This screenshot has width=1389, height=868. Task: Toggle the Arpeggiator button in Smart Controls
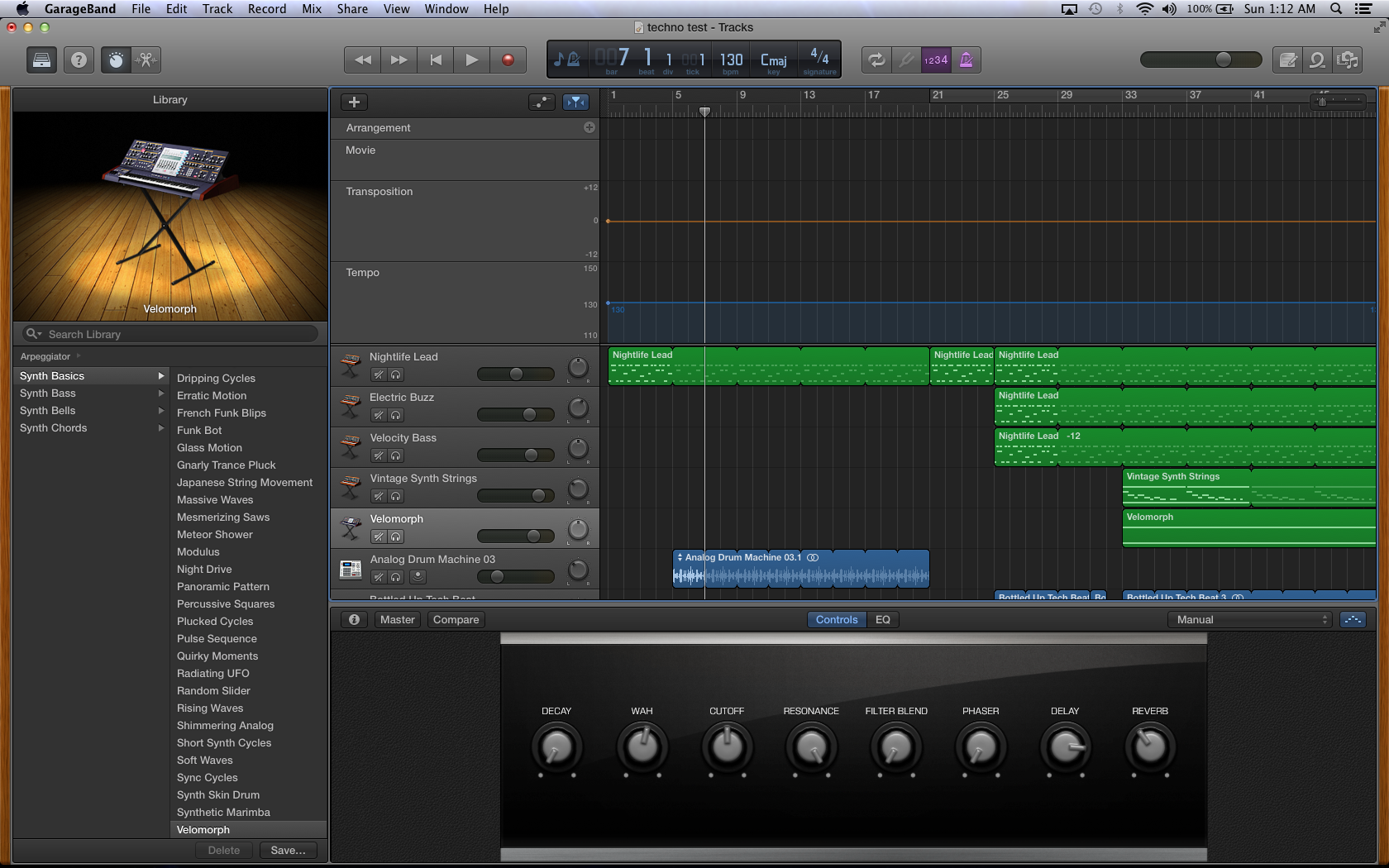1353,619
